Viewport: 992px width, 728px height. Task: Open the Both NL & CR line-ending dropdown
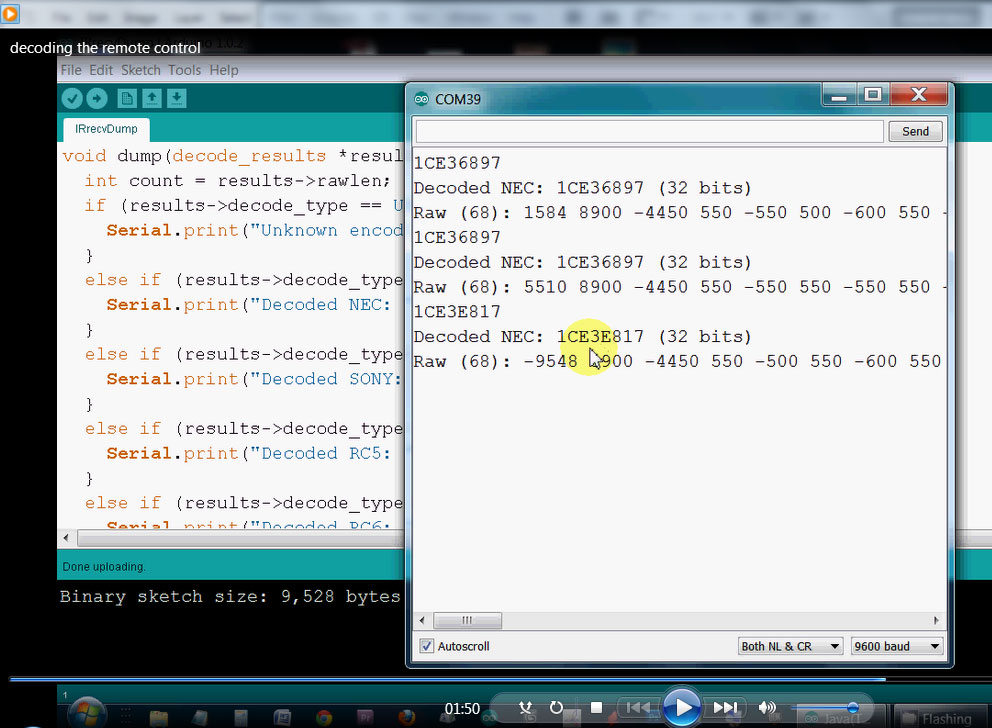[x=790, y=645]
